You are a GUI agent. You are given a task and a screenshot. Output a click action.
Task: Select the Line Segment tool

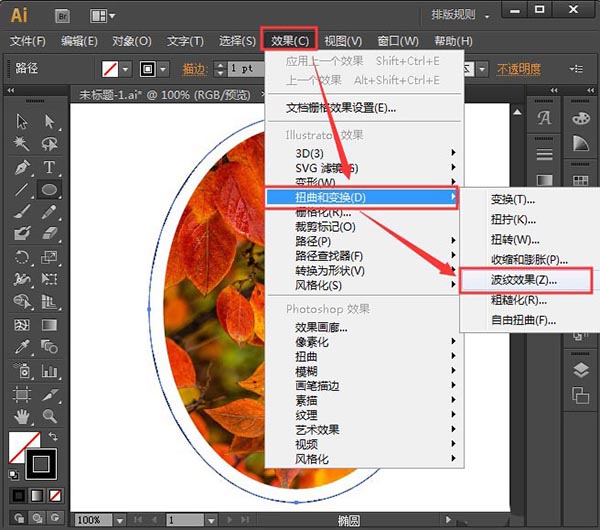22,189
